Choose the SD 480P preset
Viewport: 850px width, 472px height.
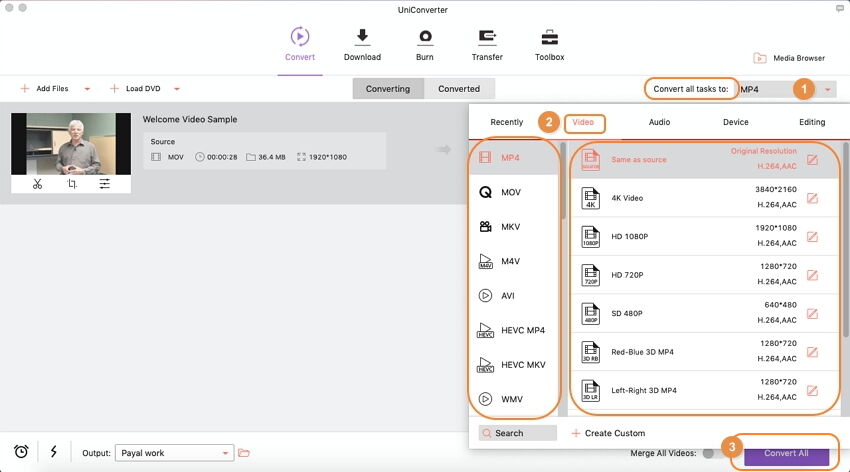pyautogui.click(x=705, y=313)
